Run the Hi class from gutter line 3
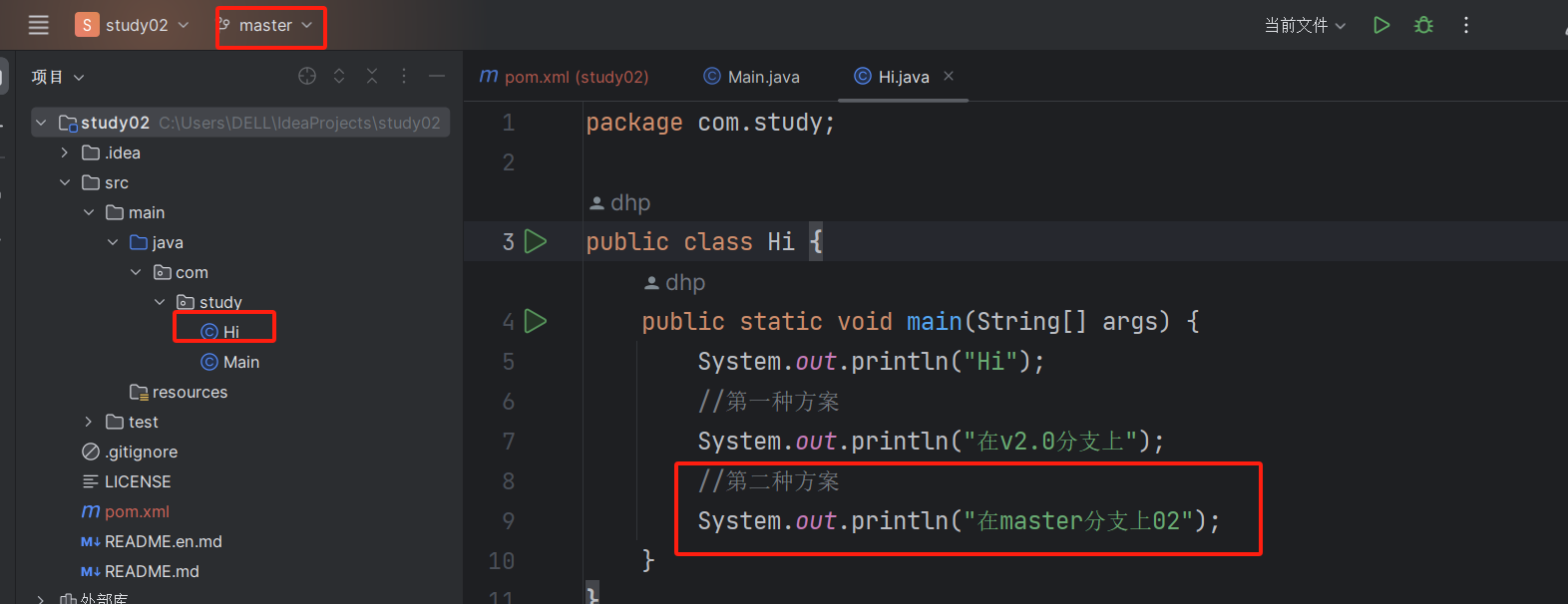This screenshot has width=1568, height=604. coord(536,242)
